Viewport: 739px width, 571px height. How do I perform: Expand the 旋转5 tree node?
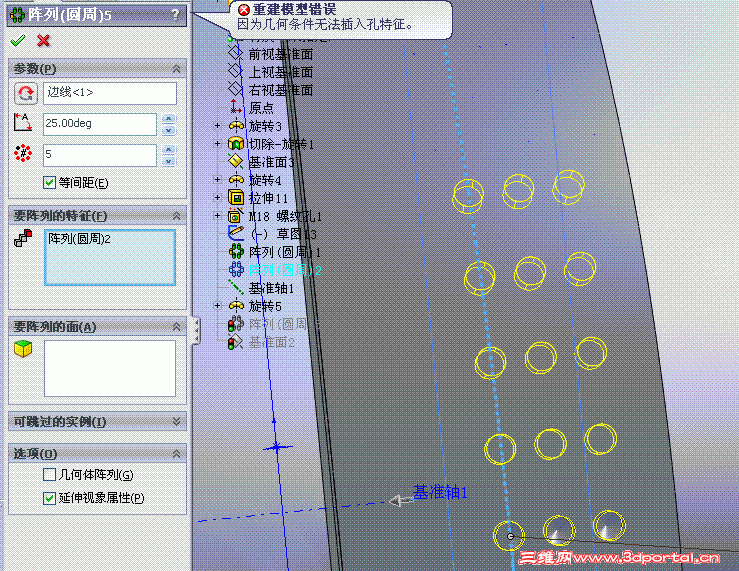coord(217,306)
